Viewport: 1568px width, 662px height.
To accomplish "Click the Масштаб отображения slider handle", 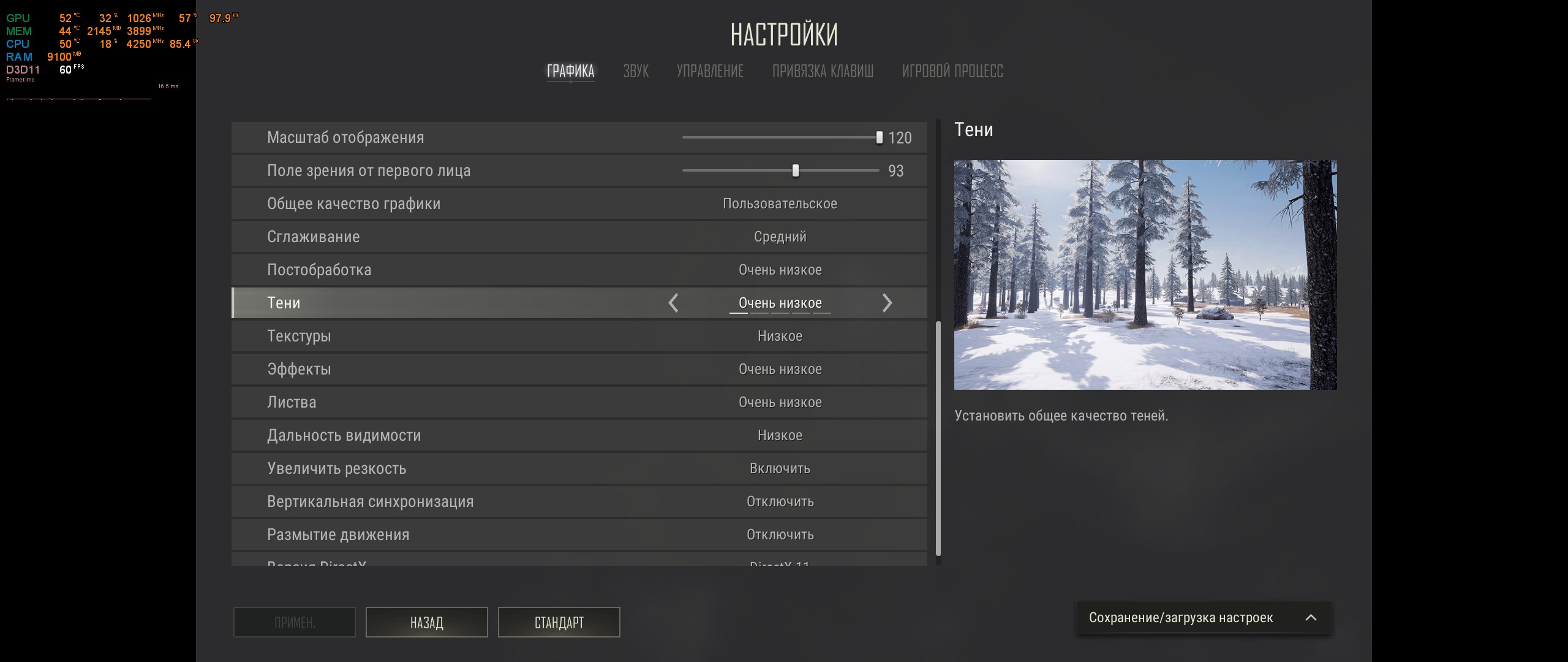I will 880,137.
